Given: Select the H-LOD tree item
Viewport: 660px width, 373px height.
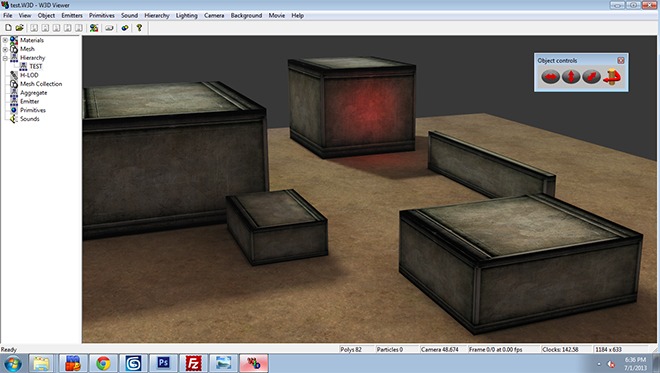Looking at the screenshot, I should [29, 75].
